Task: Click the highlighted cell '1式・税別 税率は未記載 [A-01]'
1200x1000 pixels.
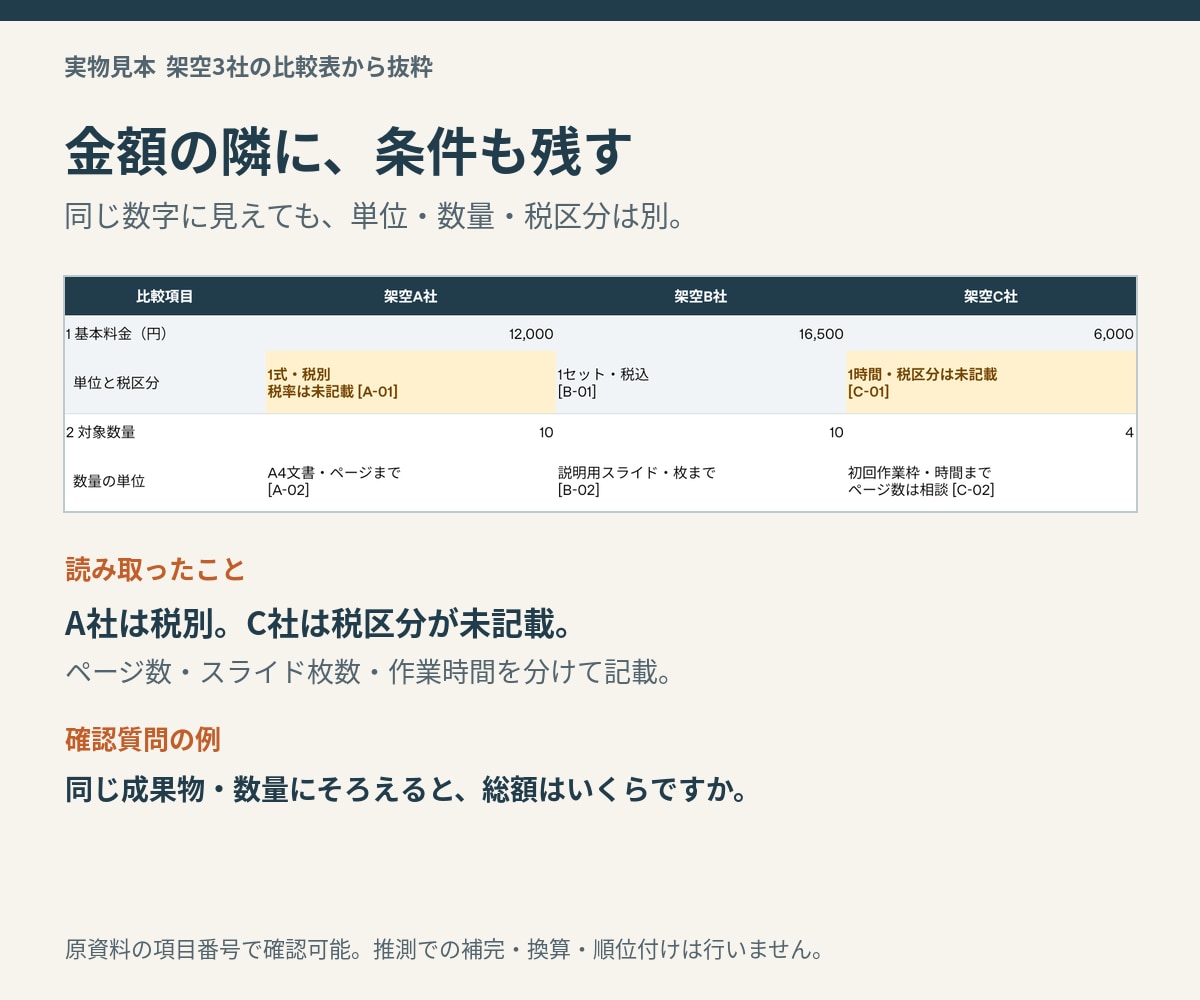Action: [x=411, y=383]
